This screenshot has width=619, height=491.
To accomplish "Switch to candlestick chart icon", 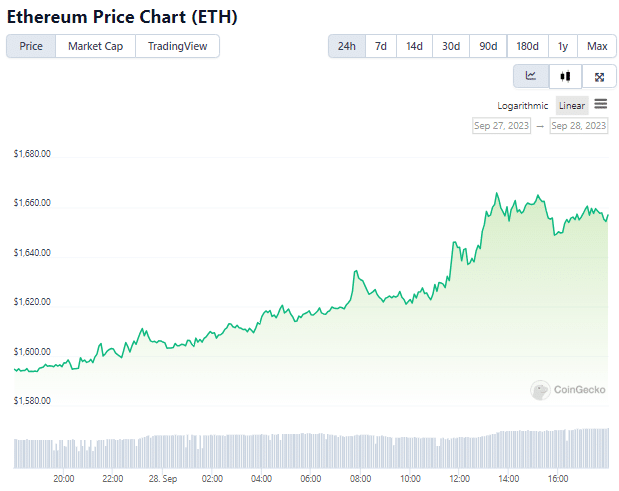I will 565,76.
